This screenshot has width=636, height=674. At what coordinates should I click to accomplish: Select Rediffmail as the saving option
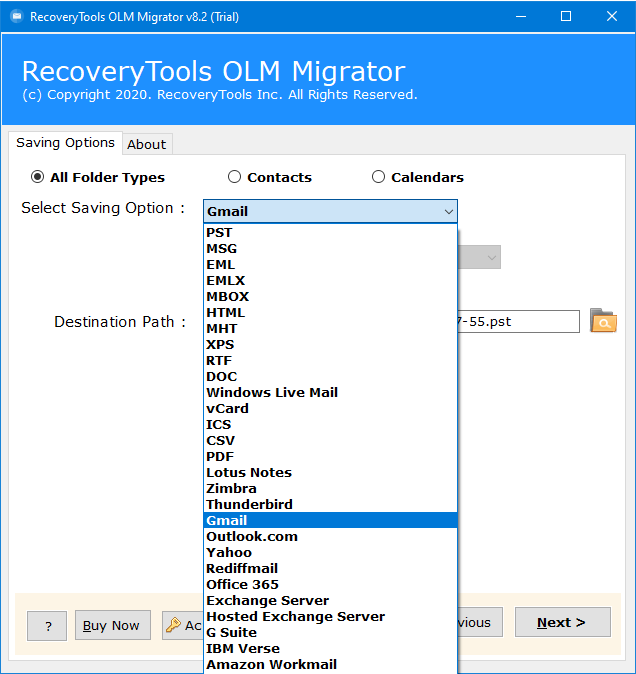point(330,568)
